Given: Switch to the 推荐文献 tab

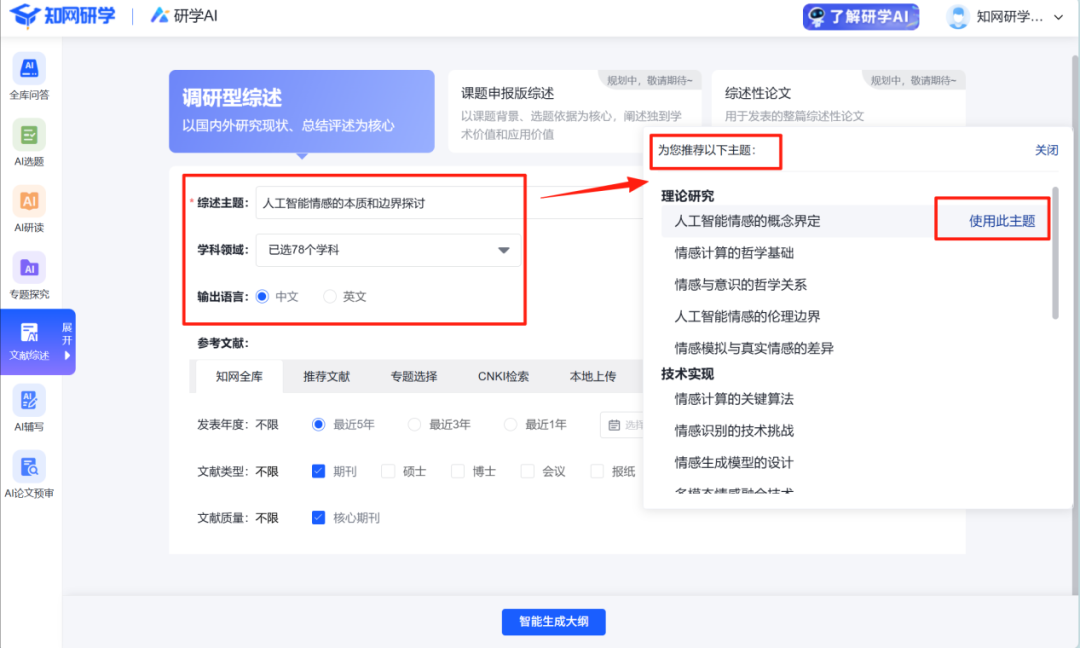Looking at the screenshot, I should [x=327, y=377].
